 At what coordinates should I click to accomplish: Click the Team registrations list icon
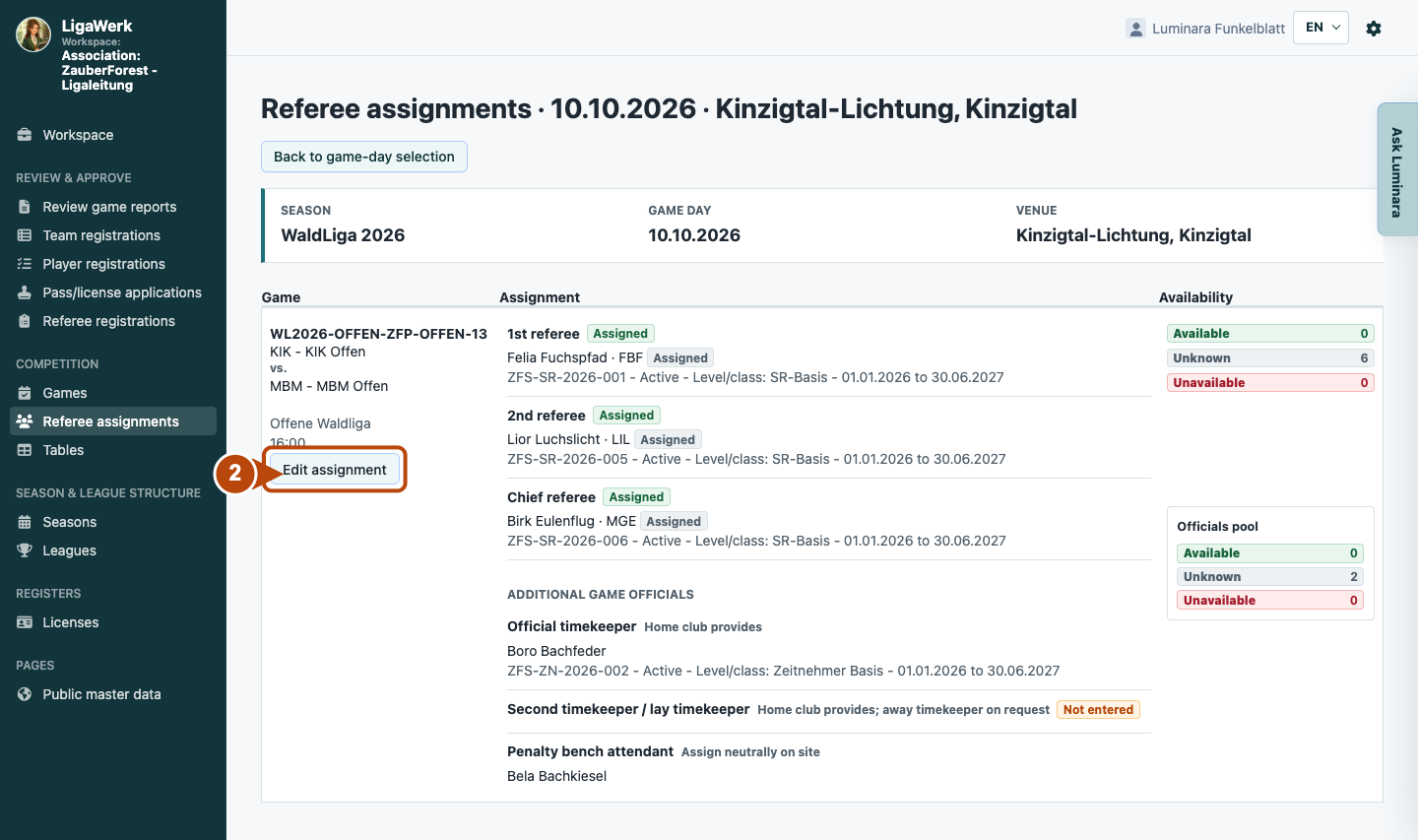[25, 235]
